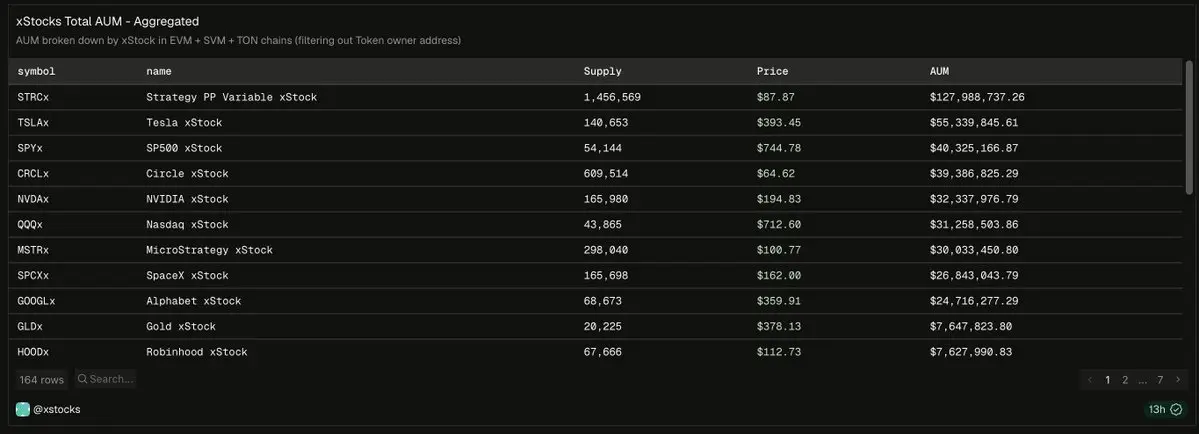Select page 1 in pagination

(1107, 380)
